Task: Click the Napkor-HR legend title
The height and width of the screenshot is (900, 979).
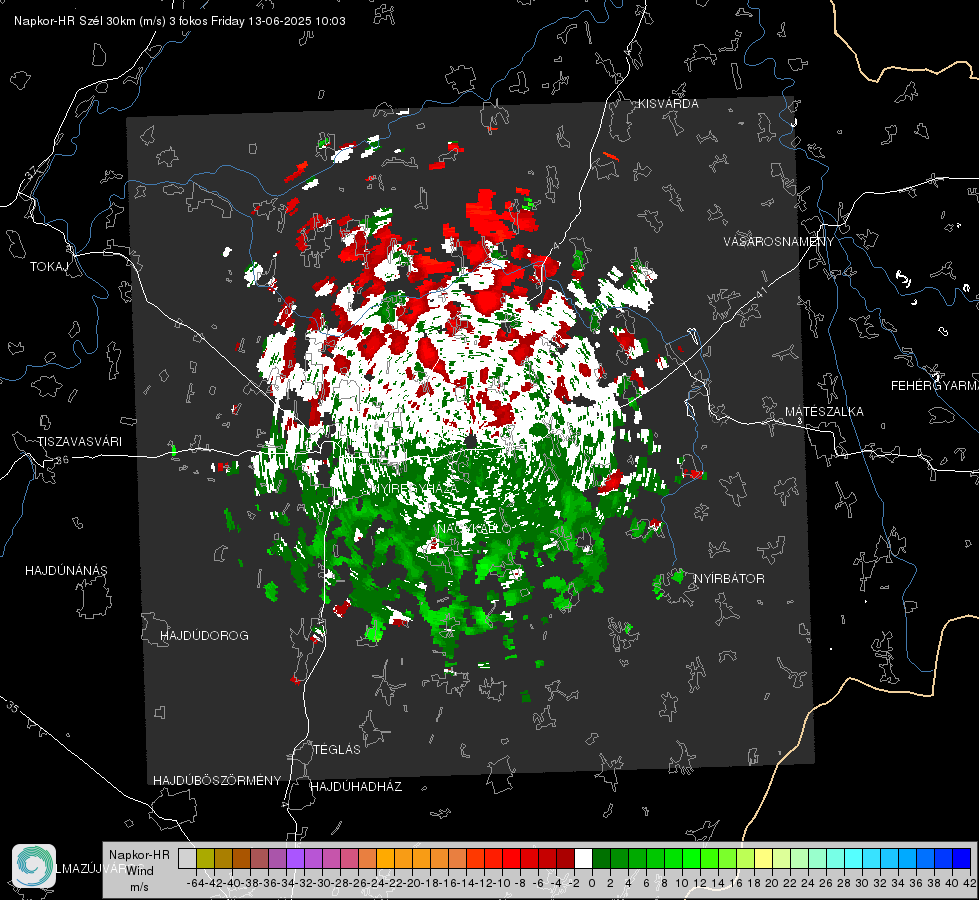Action: tap(139, 855)
